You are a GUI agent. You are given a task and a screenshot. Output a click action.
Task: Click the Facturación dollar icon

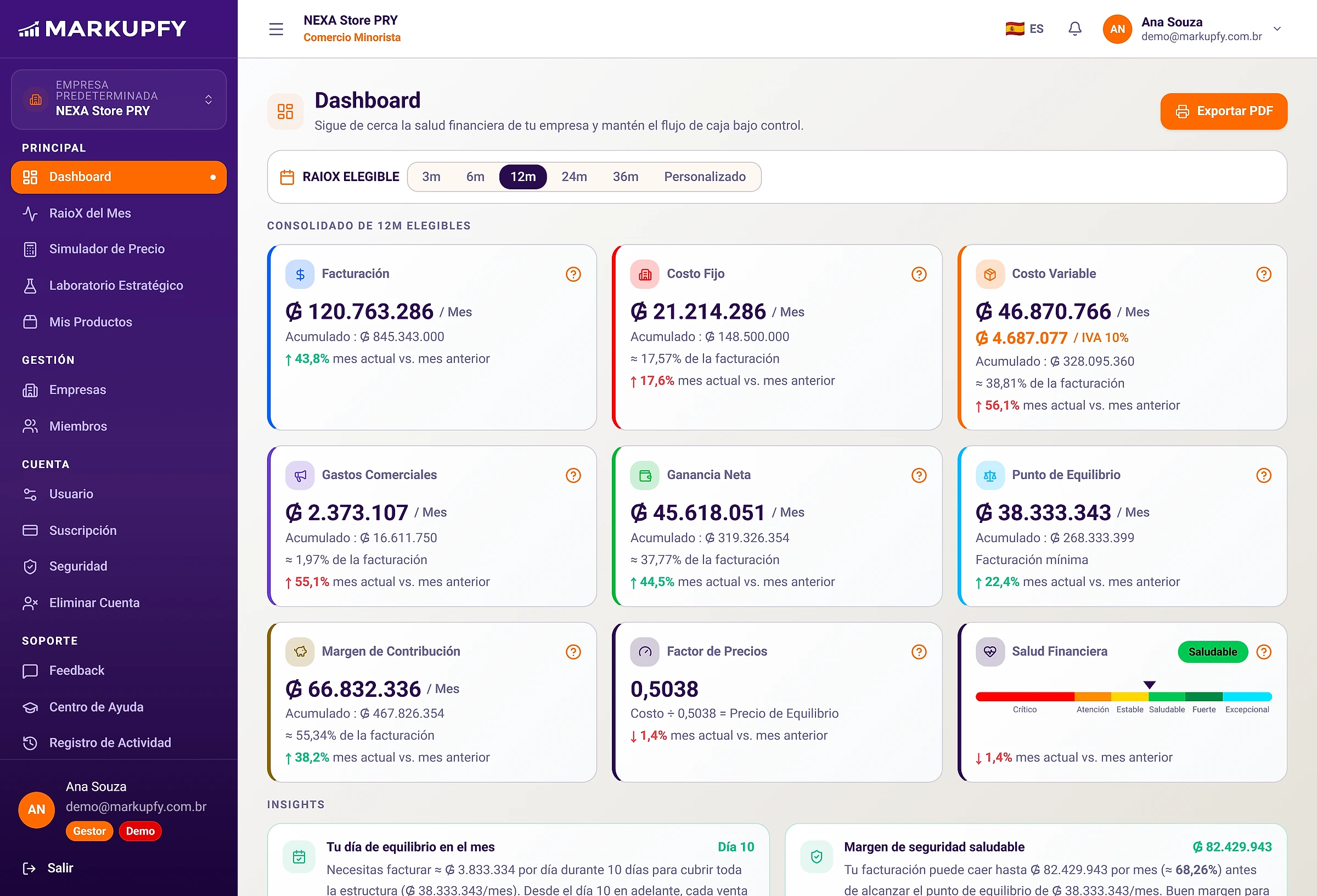point(300,274)
